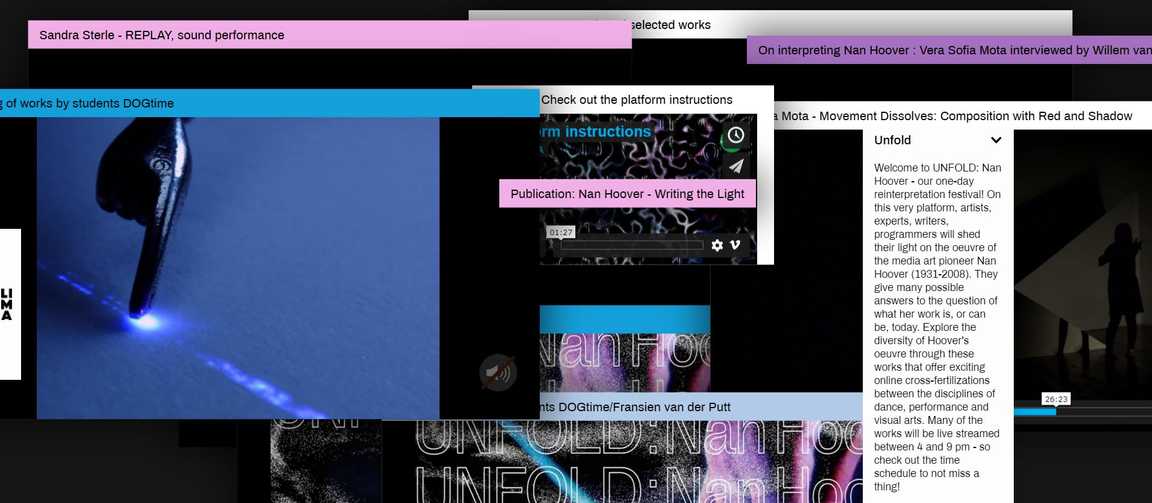Click the 'Welcome to UNFOLD: Nan Hoover' description text
The height and width of the screenshot is (503, 1152).
[937, 327]
